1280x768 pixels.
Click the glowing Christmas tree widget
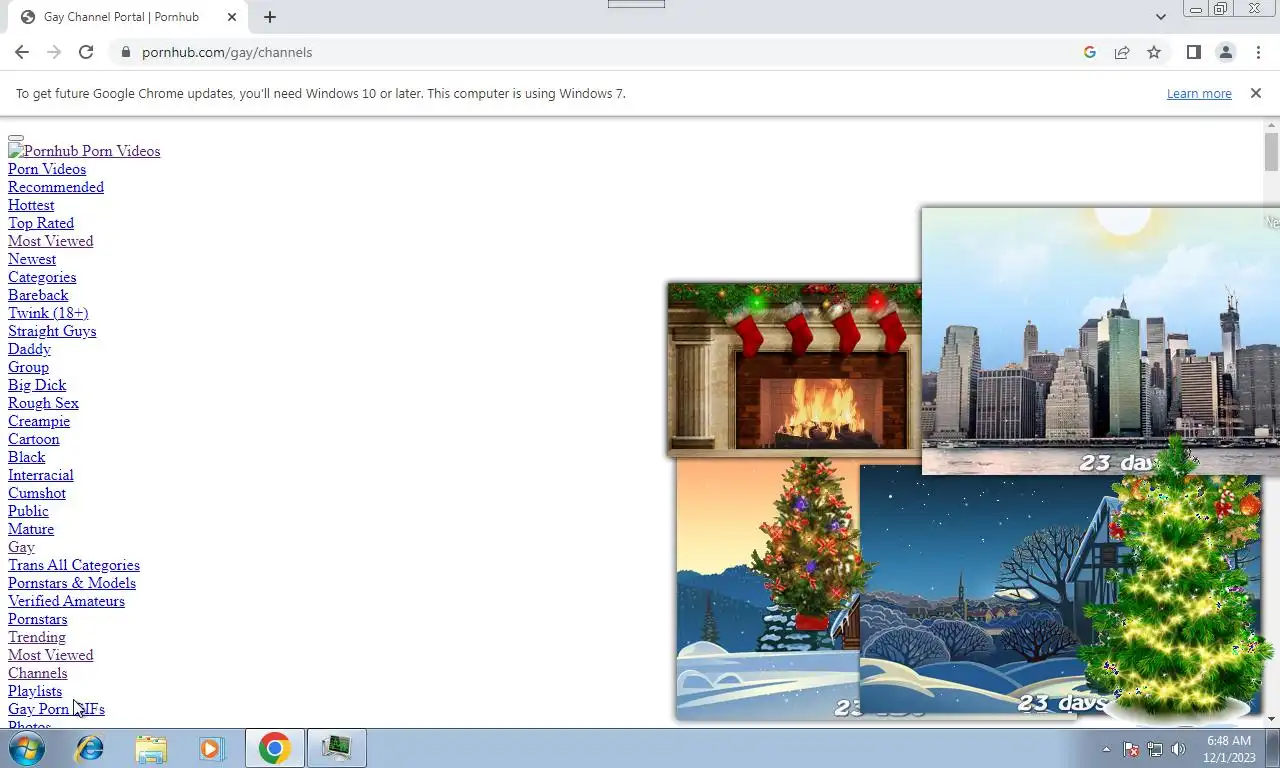1175,580
